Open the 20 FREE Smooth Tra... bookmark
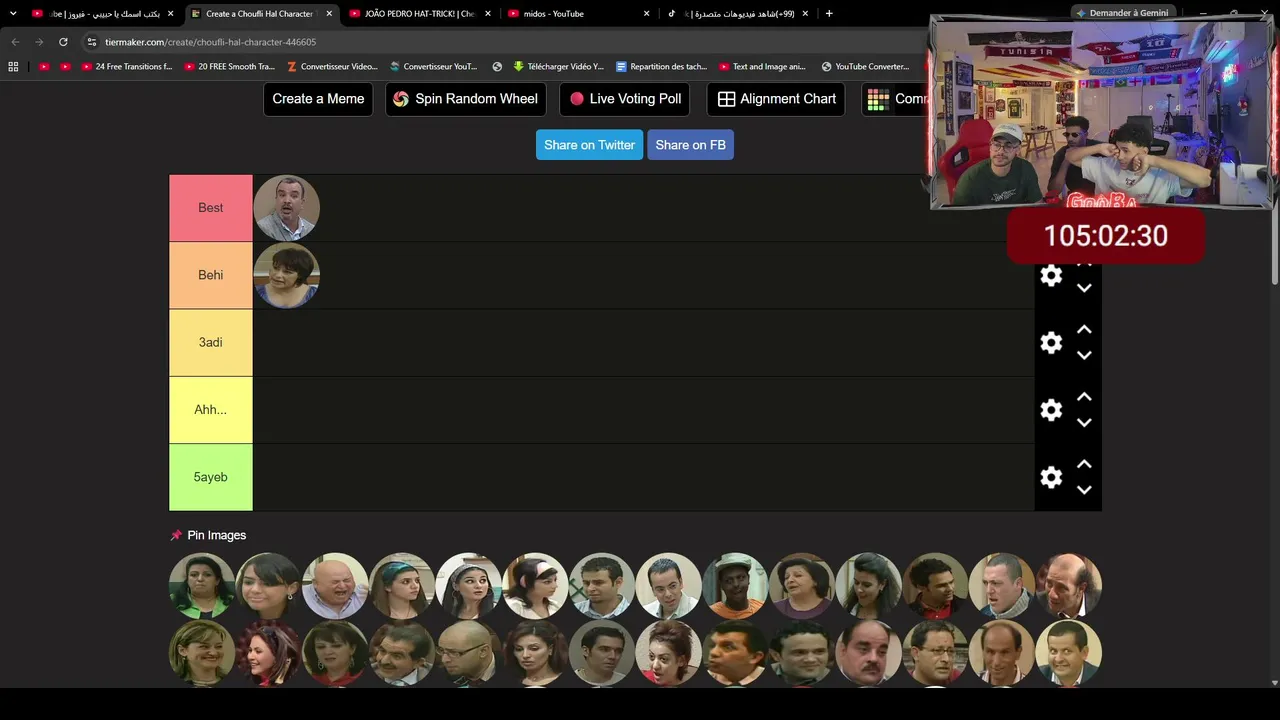Viewport: 1280px width, 720px height. pos(230,67)
